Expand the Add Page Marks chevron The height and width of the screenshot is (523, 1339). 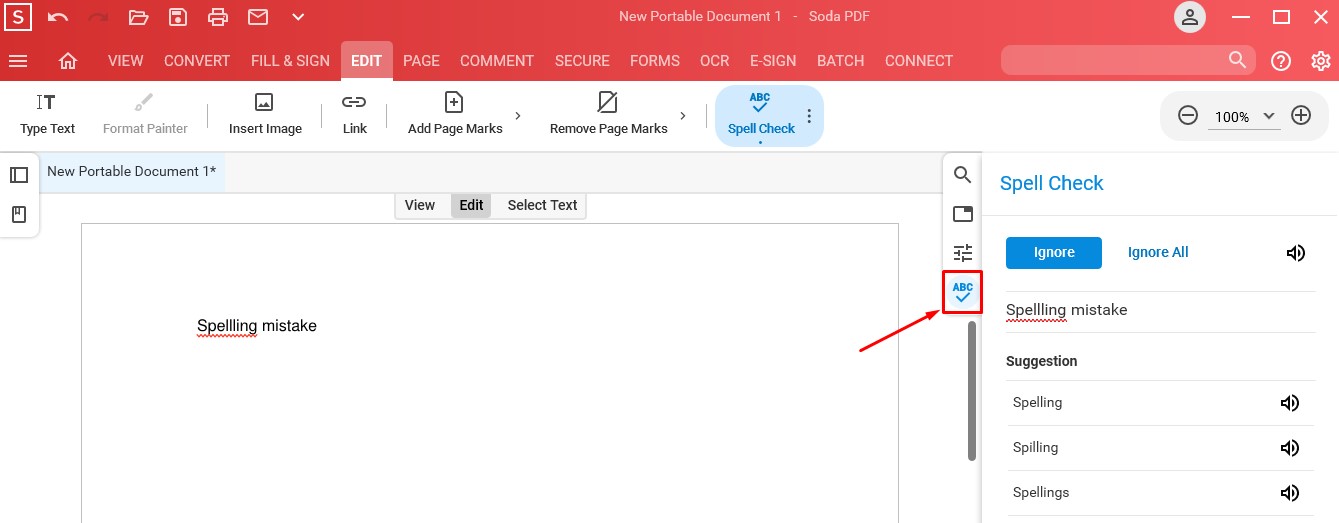coord(517,116)
